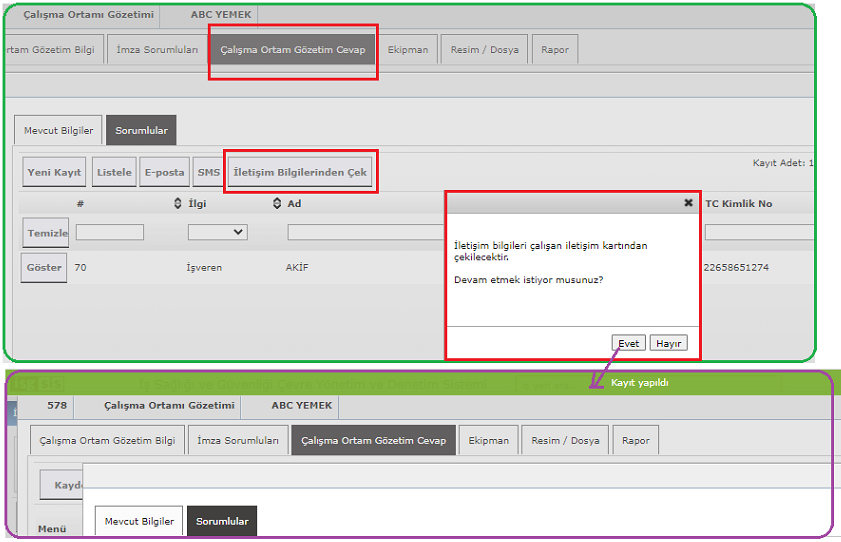Click the sort arrows beside İlgi column
Screen dimensions: 841x542
pyautogui.click(x=178, y=204)
